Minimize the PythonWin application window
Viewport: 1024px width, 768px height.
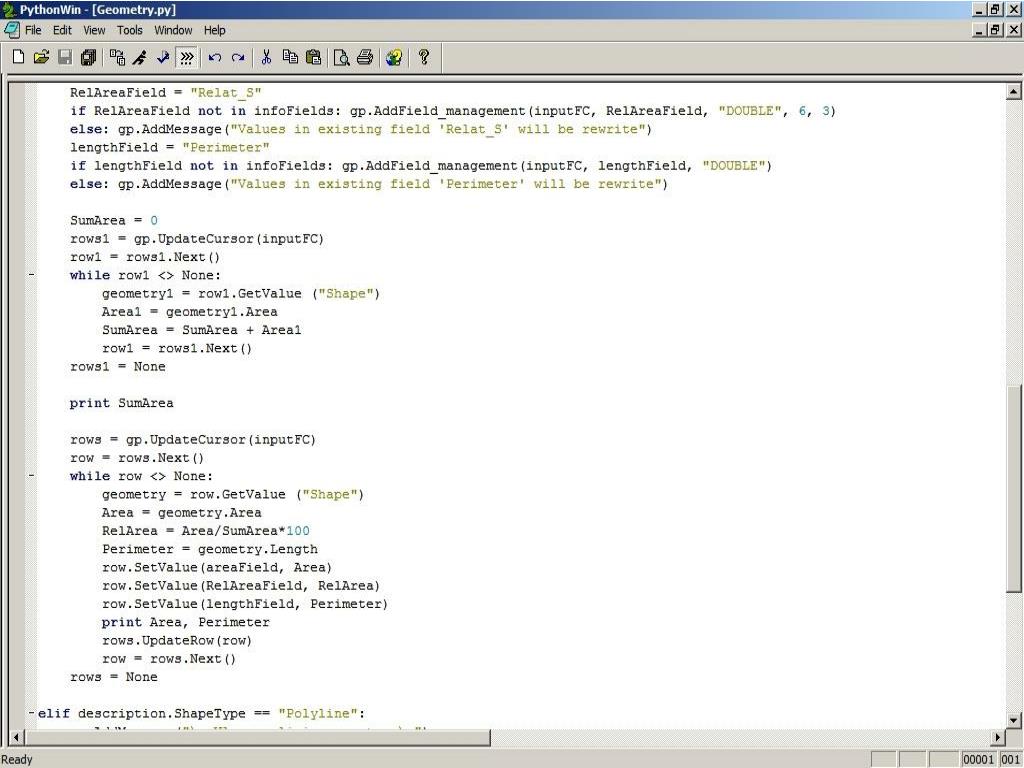click(978, 10)
